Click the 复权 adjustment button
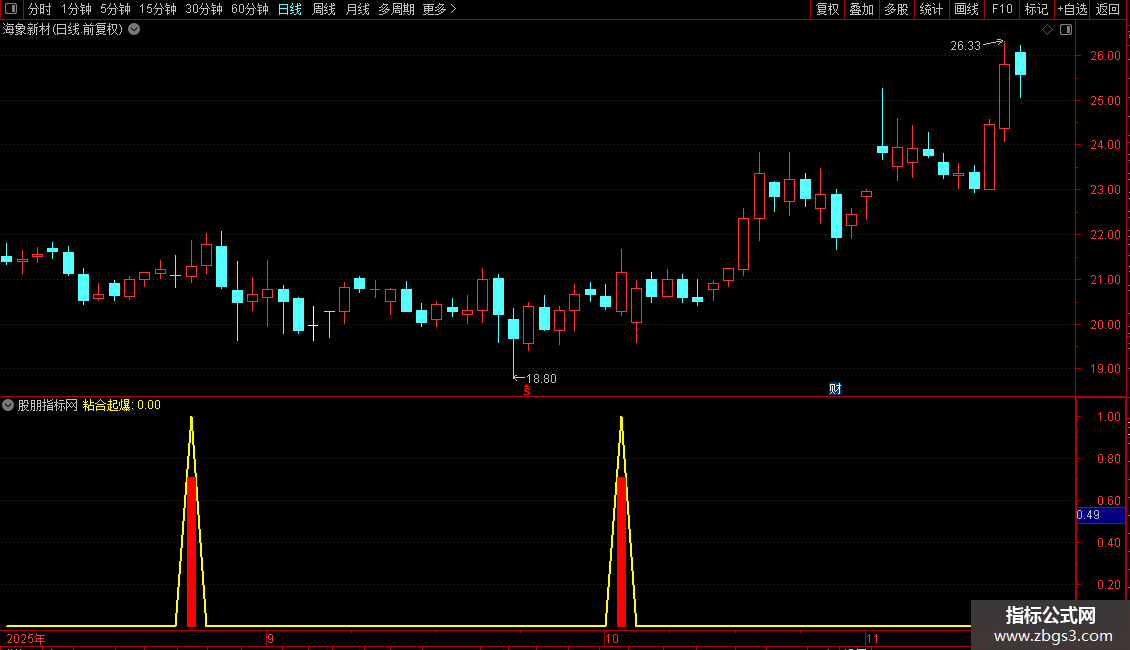Screen dimensions: 1130x650 click(x=827, y=9)
